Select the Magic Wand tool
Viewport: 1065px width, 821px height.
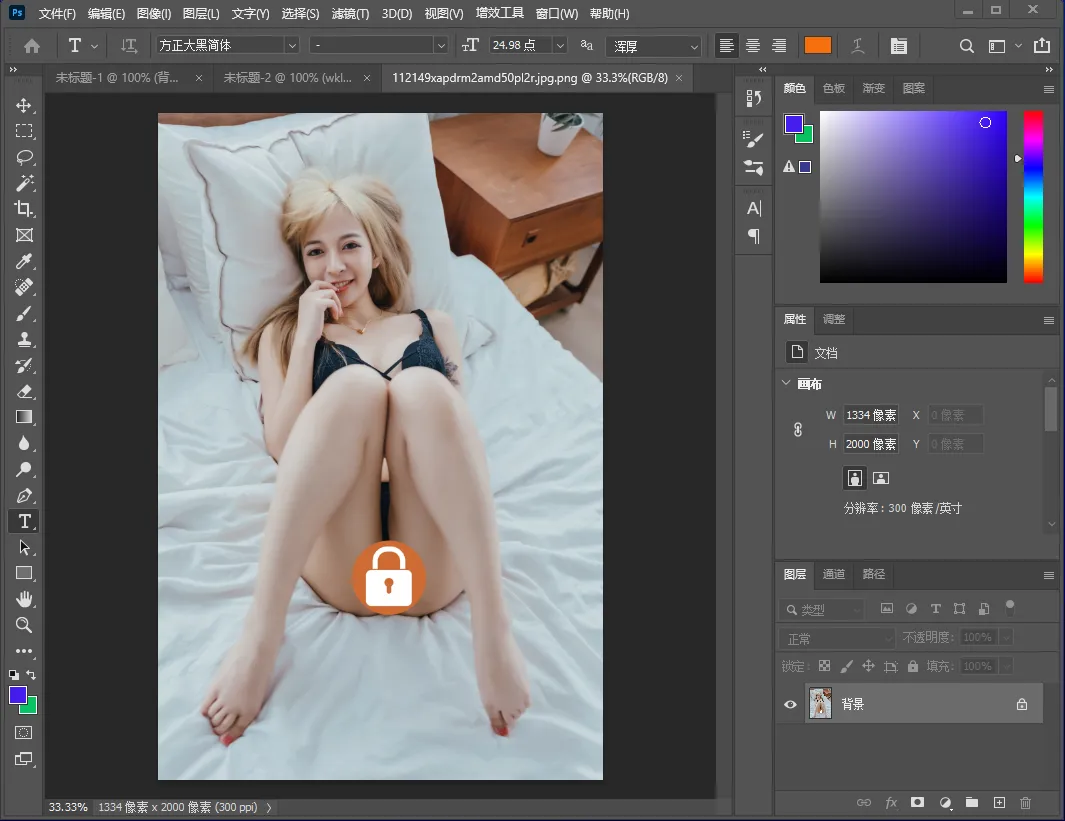tap(24, 183)
